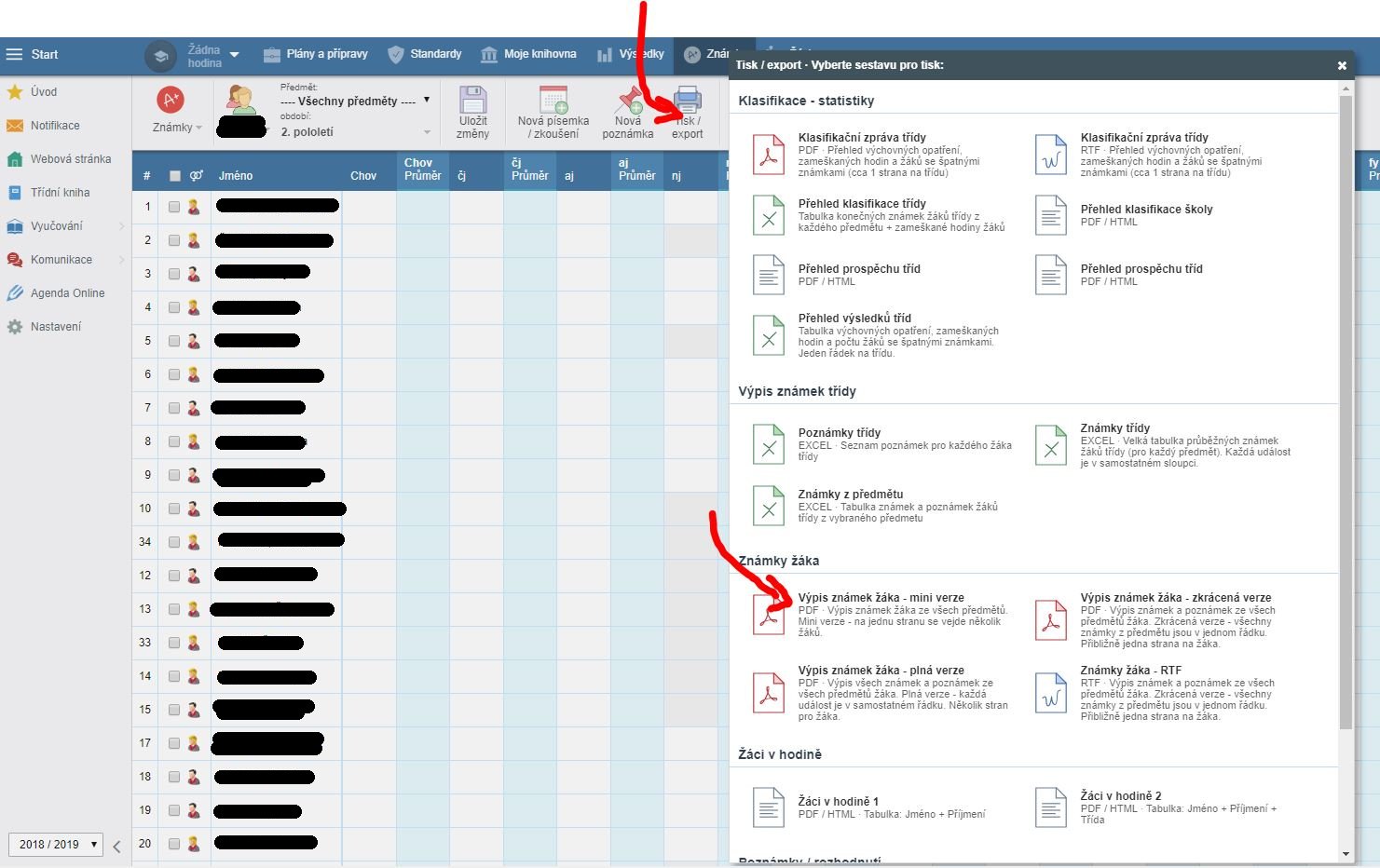Open Nová písemka / zkoušení calendar icon
This screenshot has height=868, width=1380.
click(x=553, y=101)
